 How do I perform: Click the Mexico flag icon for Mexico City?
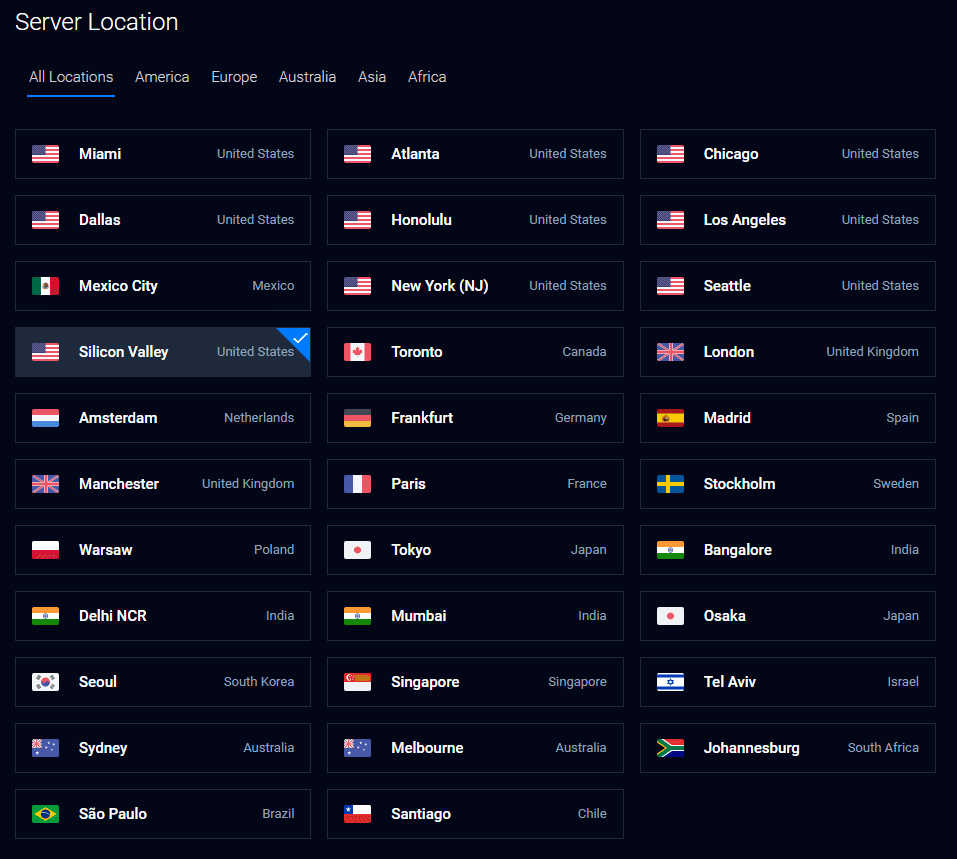[x=45, y=286]
